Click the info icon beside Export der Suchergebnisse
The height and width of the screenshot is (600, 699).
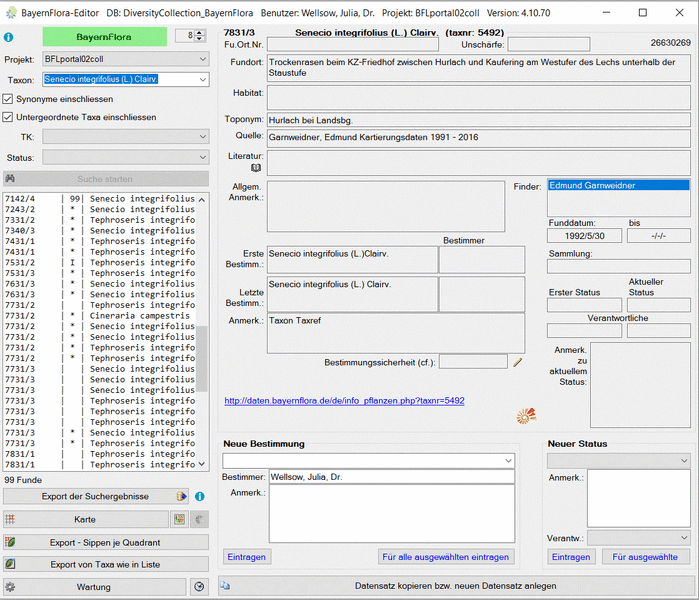[x=200, y=496]
